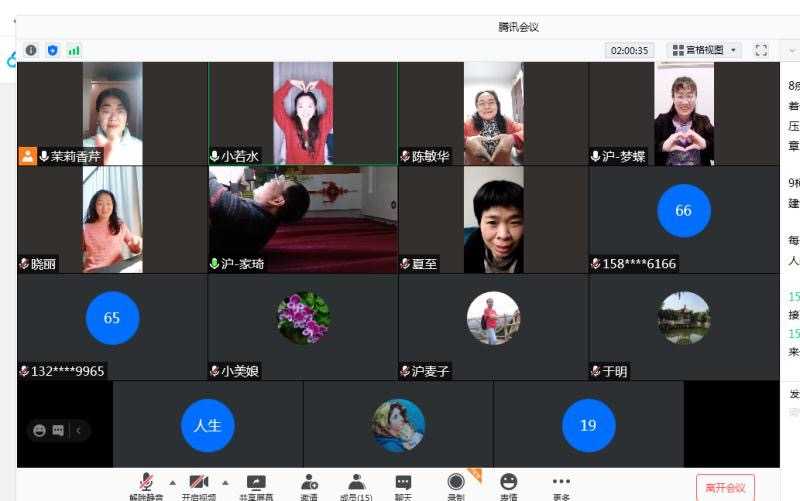The width and height of the screenshot is (800, 501).
Task: Check the blue security shield icon
Action: tap(53, 50)
